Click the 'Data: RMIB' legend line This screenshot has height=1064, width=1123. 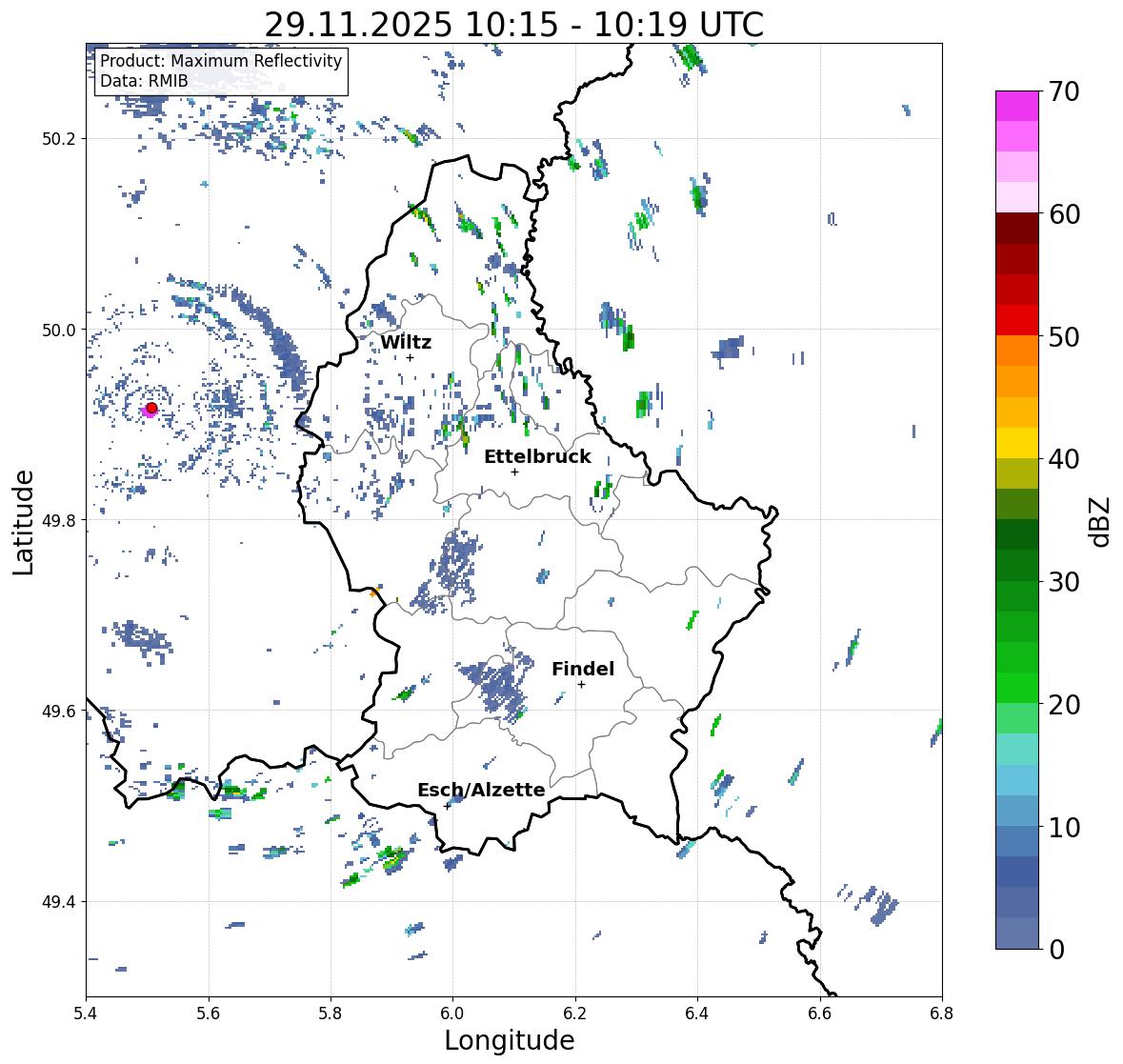pos(144,81)
